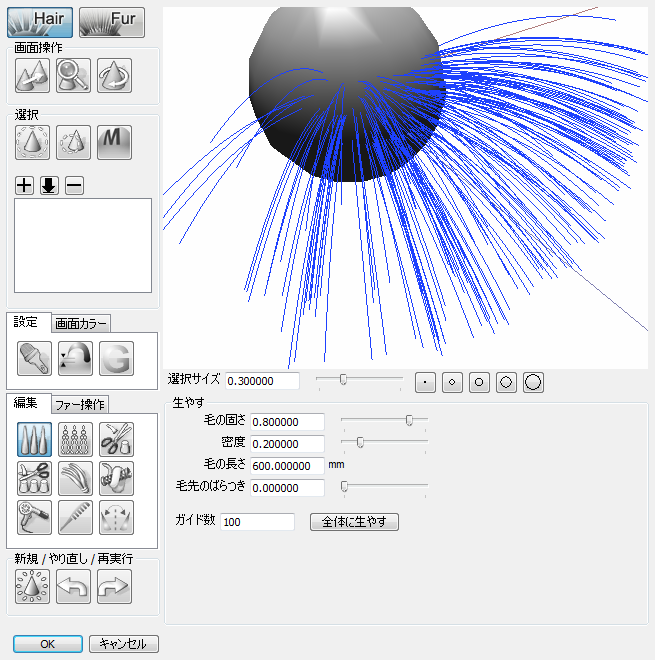The image size is (655, 660).
Task: Switch to Hair mode button
Action: click(40, 22)
